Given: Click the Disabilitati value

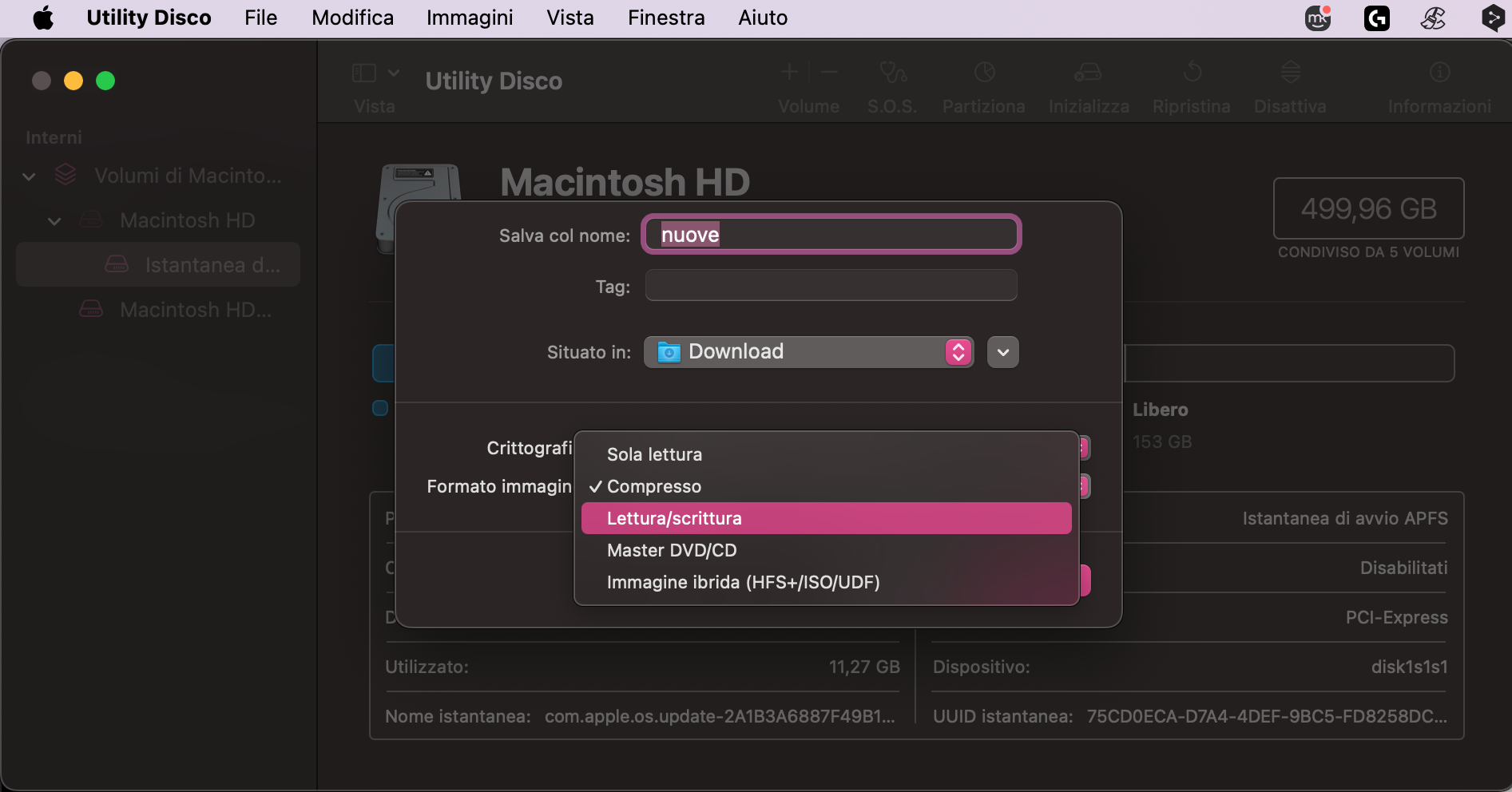Looking at the screenshot, I should click(x=1403, y=568).
